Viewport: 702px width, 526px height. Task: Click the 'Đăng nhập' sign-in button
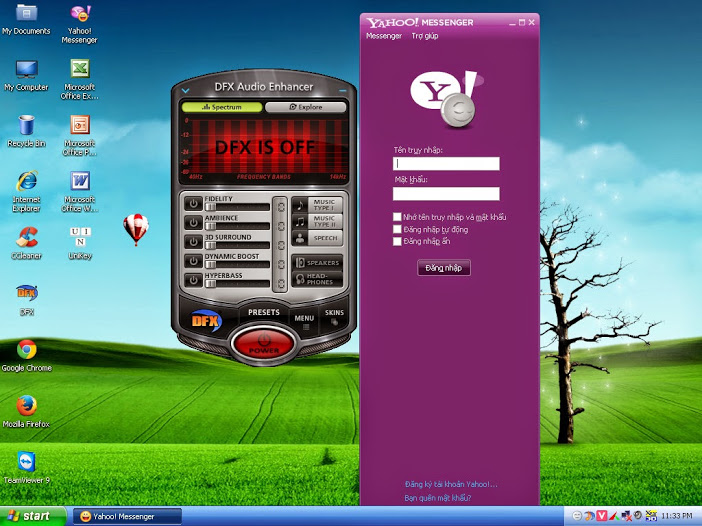pyautogui.click(x=444, y=268)
